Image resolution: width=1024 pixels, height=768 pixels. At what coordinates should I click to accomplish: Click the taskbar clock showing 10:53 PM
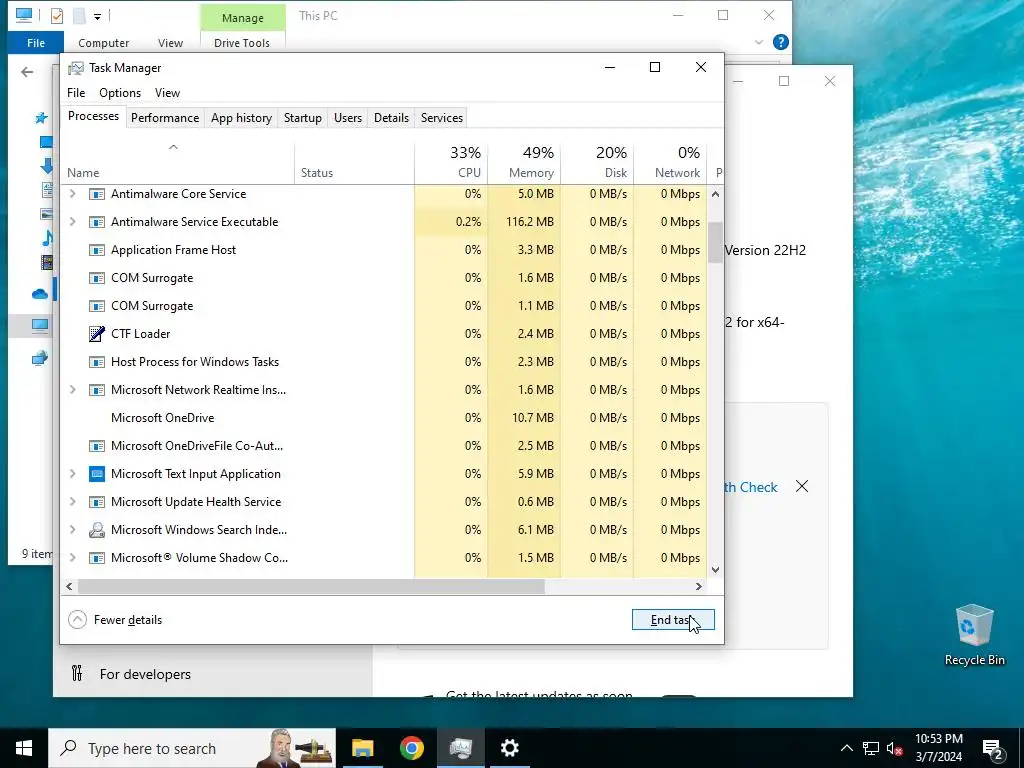pos(938,748)
